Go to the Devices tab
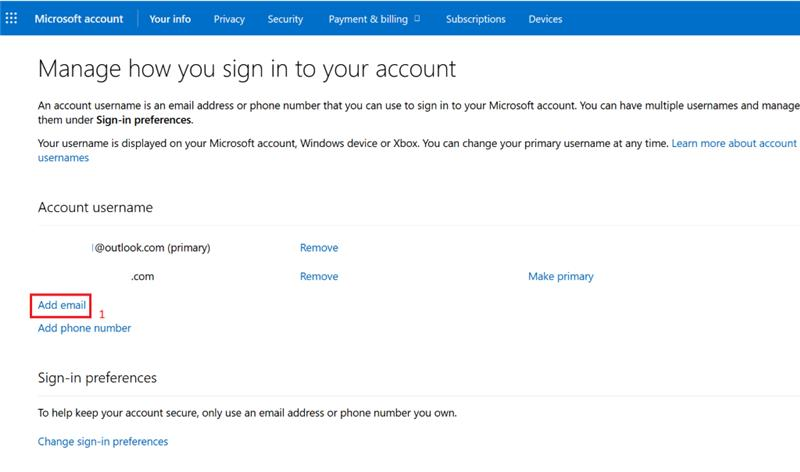Screen dimensions: 800x472 point(545,19)
